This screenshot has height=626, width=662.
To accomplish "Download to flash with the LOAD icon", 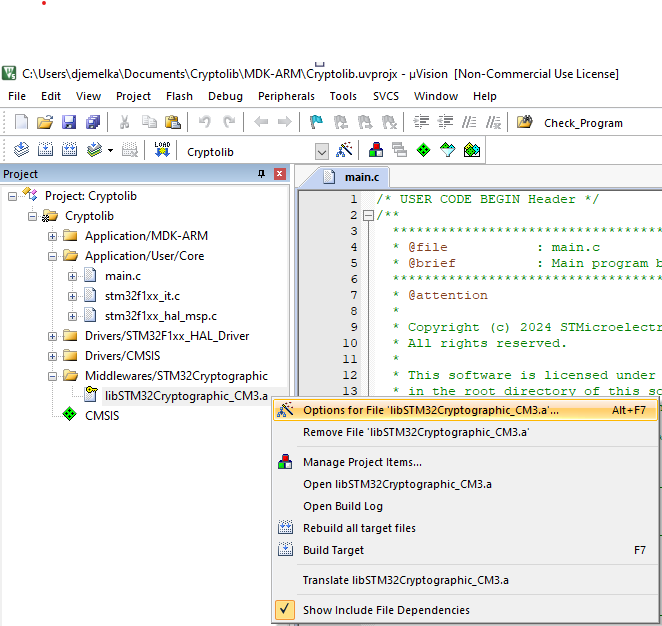I will 162,149.
